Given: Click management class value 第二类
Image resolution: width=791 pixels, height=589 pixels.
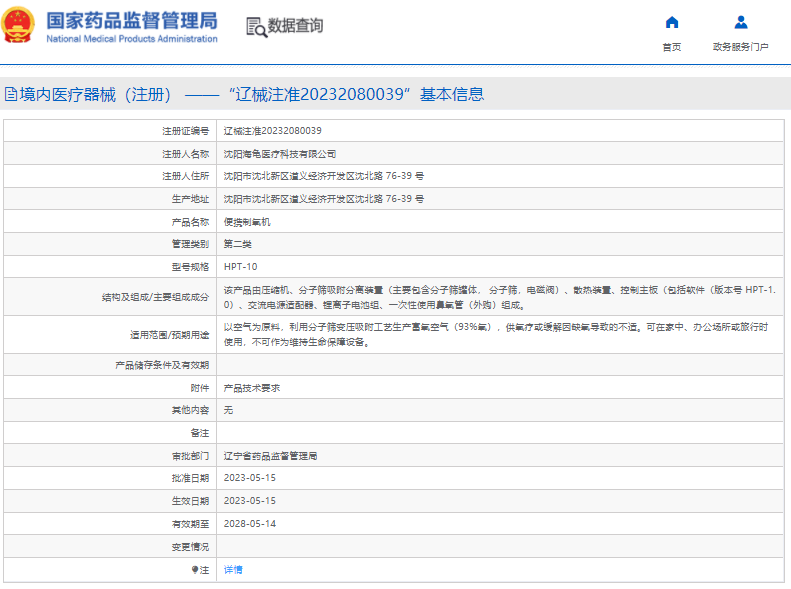Looking at the screenshot, I should 238,244.
